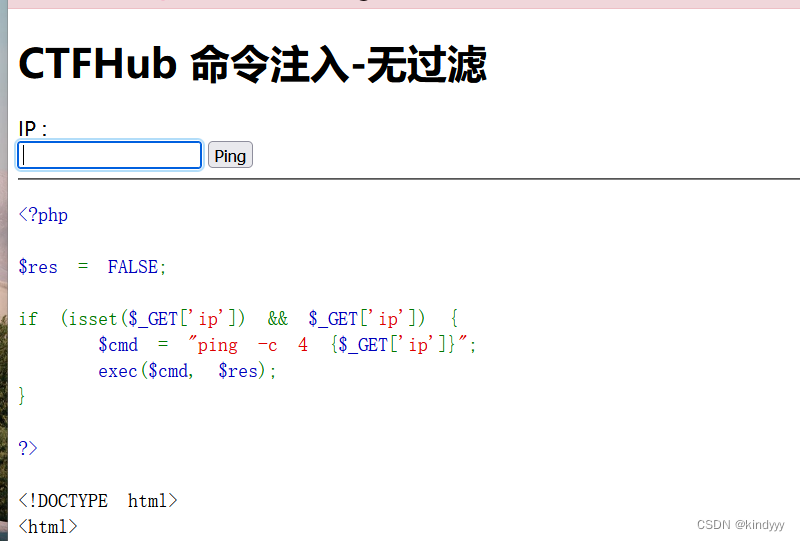Click the "if (isset($_GET['ip'])" code line
The image size is (800, 541).
[x=238, y=319]
